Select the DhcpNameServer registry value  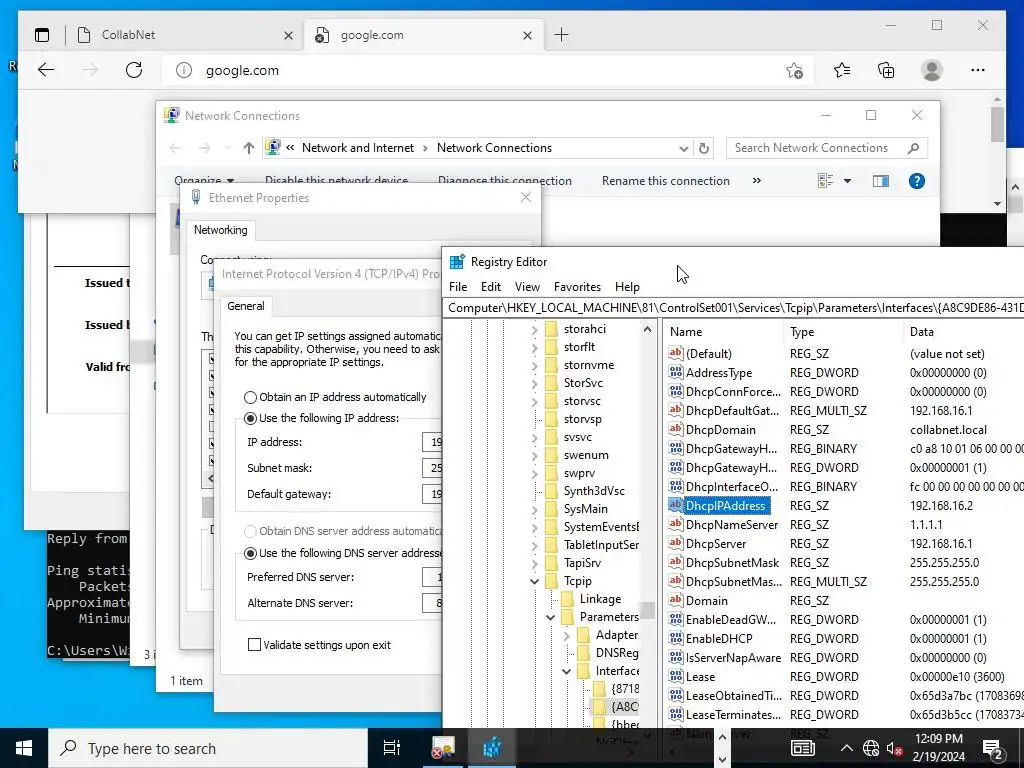(x=731, y=524)
